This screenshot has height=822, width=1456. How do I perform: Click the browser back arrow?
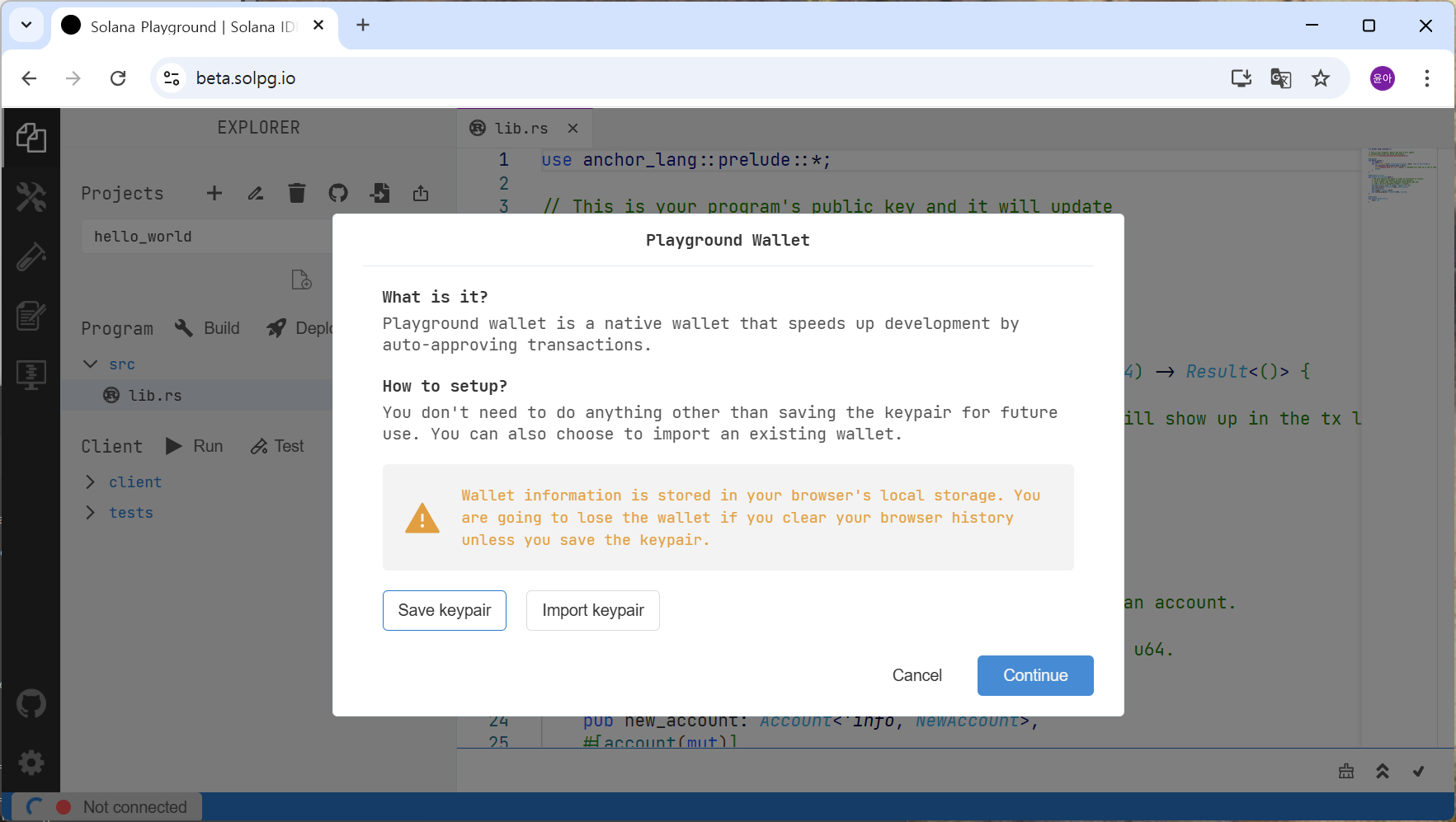point(29,78)
